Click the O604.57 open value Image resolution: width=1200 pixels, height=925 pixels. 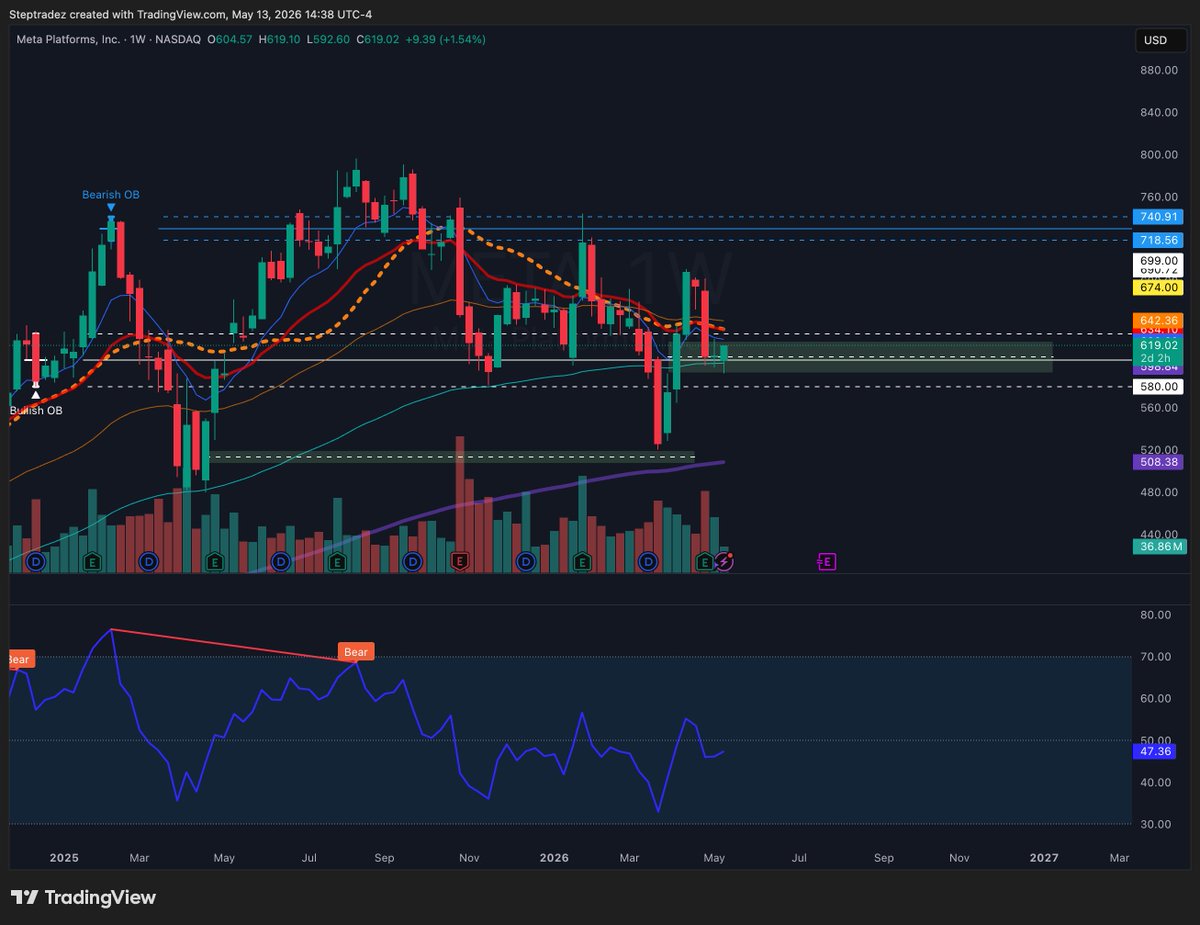(231, 39)
